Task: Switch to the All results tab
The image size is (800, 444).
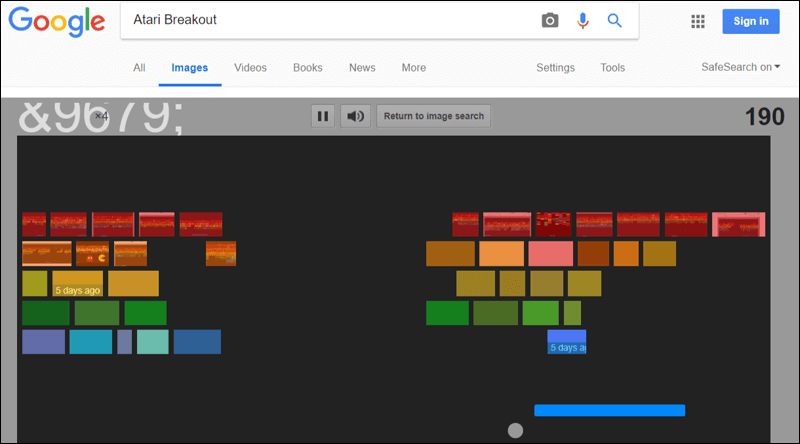Action: 139,68
